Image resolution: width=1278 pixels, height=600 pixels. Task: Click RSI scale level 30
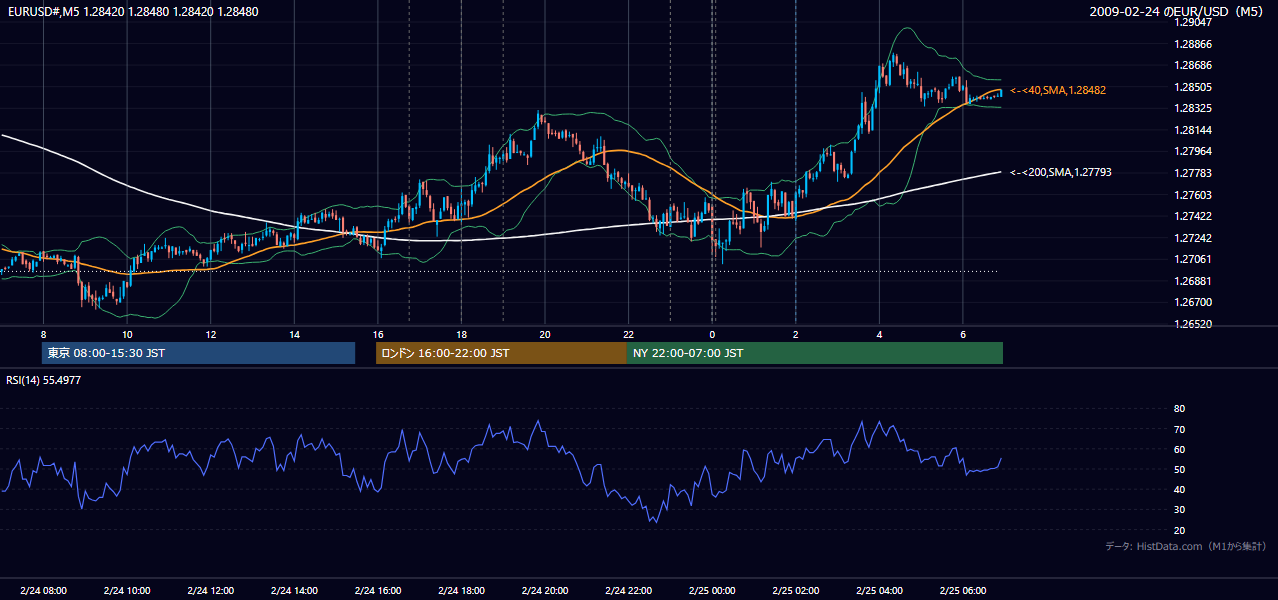pos(1179,509)
